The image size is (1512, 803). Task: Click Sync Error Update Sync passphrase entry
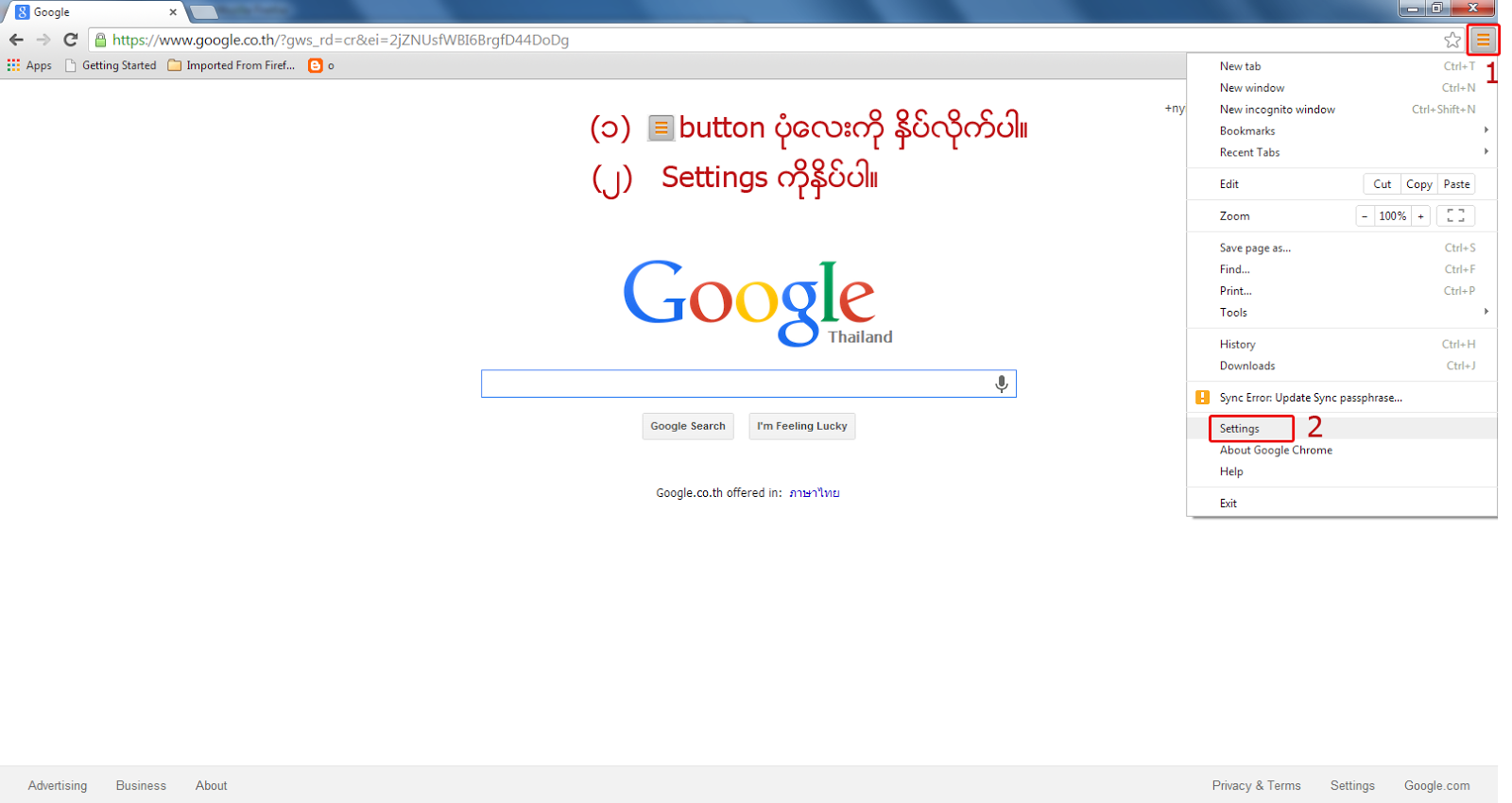tap(1342, 398)
